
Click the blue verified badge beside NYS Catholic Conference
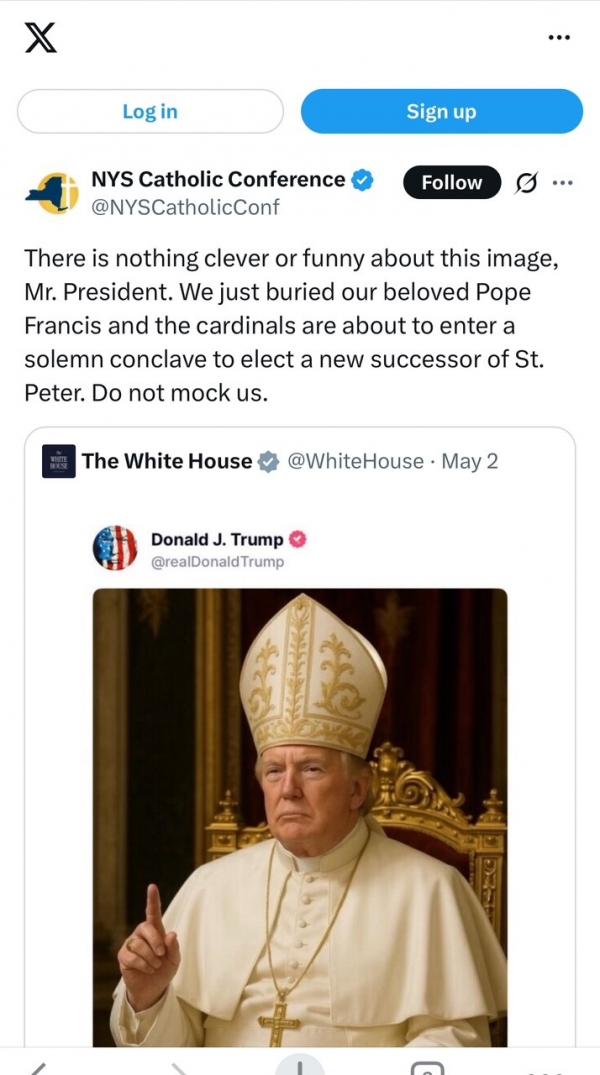362,180
